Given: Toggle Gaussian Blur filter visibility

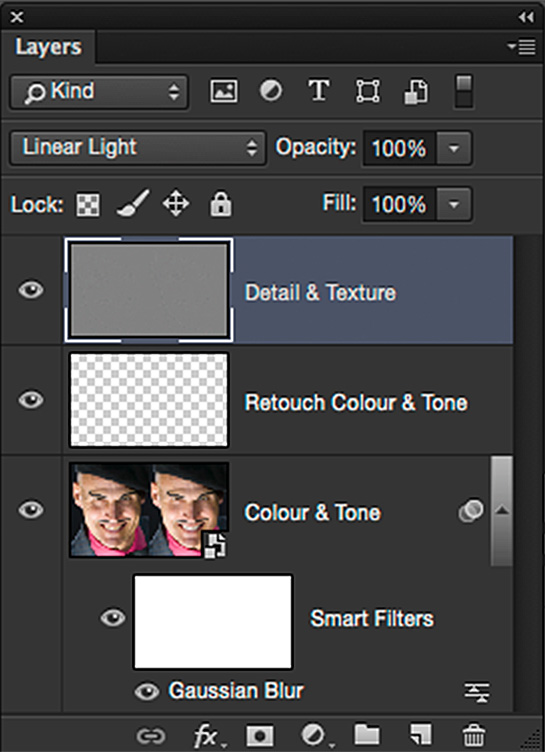Looking at the screenshot, I should pyautogui.click(x=147, y=692).
